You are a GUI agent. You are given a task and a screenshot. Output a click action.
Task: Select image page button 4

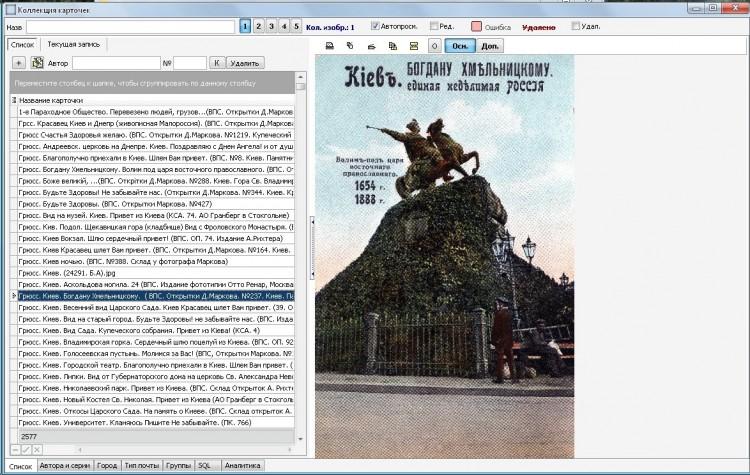(284, 26)
